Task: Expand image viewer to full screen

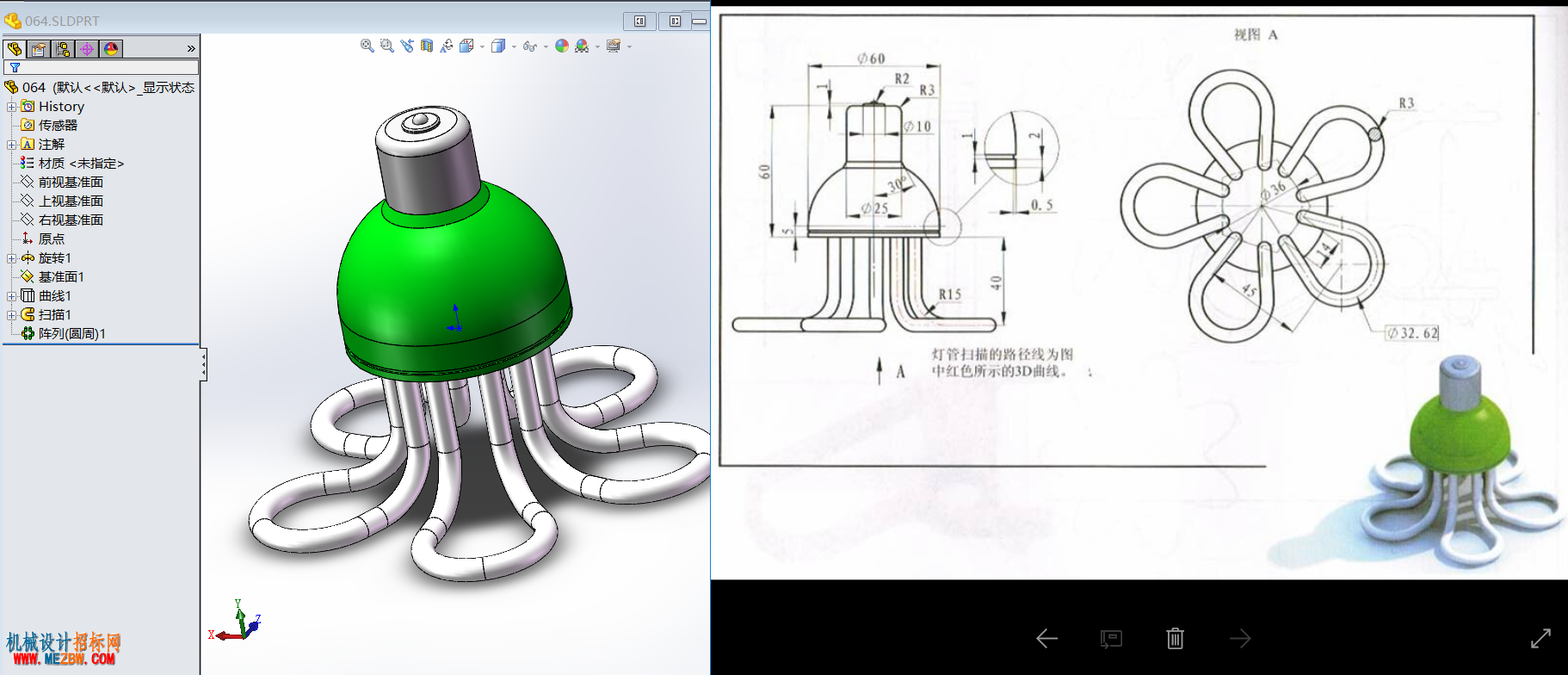Action: pyautogui.click(x=1540, y=639)
